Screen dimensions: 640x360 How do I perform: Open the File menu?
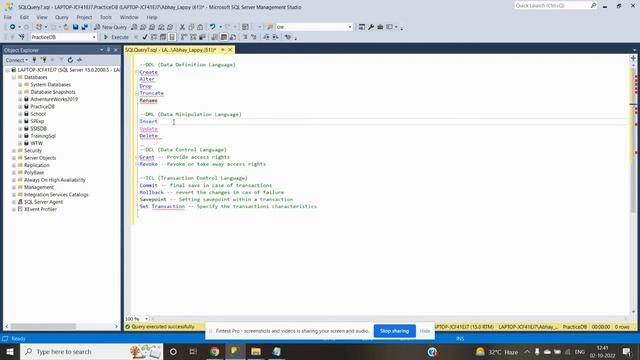point(8,17)
